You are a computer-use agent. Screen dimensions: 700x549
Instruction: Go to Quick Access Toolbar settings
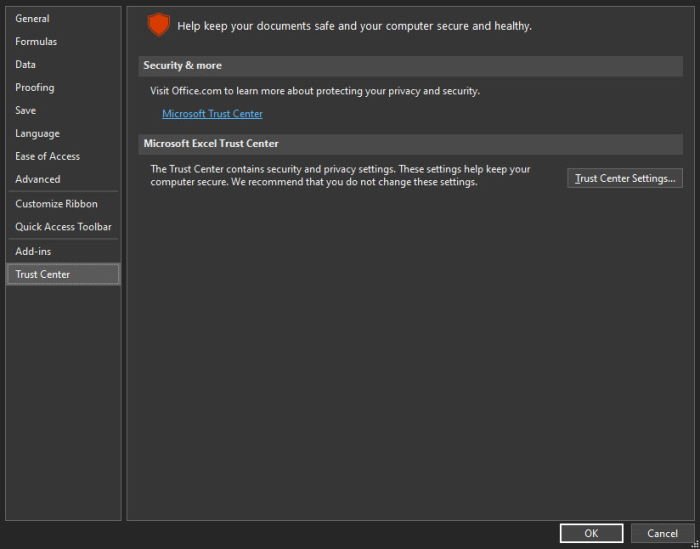pyautogui.click(x=63, y=227)
